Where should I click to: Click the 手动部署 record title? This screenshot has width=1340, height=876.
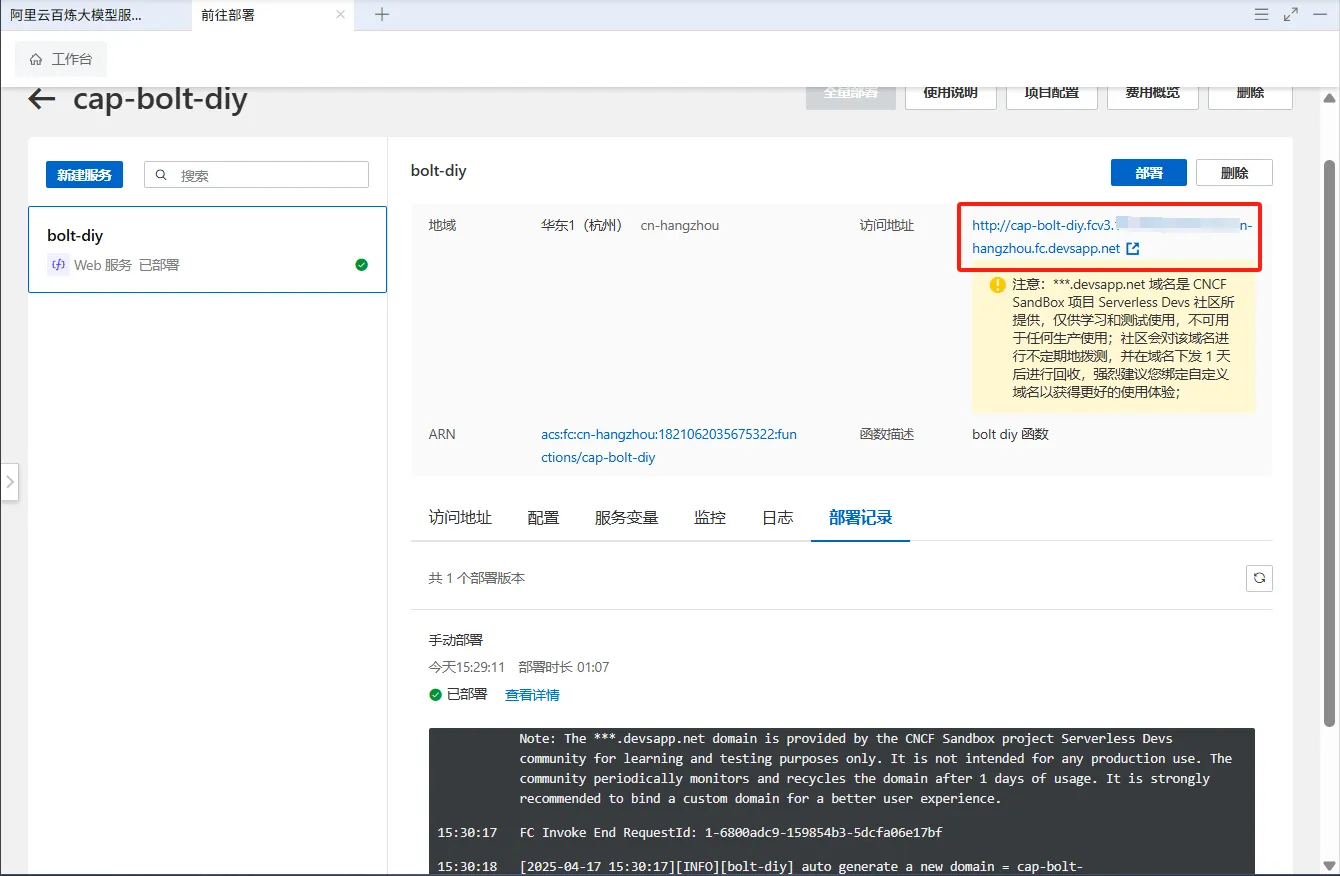456,640
